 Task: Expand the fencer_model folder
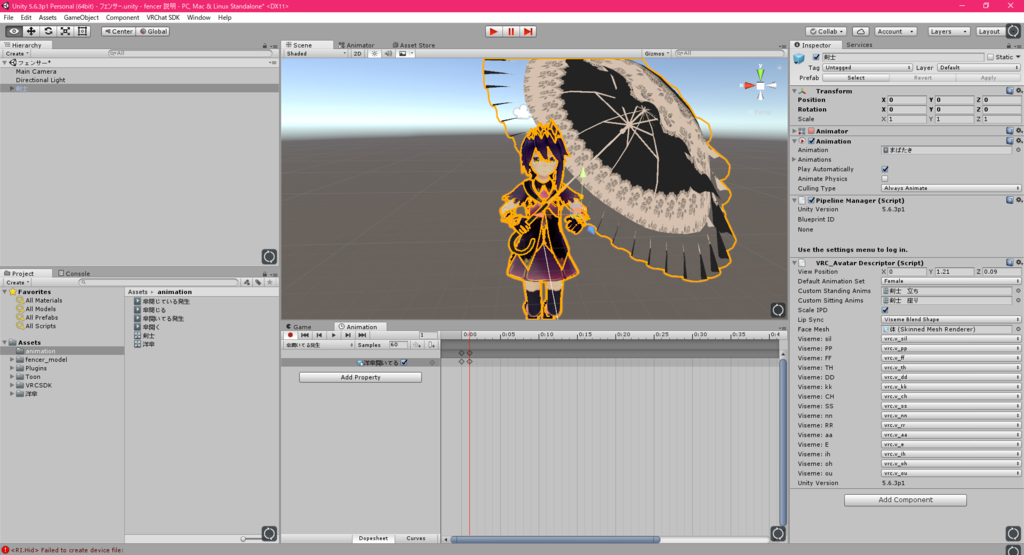pos(12,360)
